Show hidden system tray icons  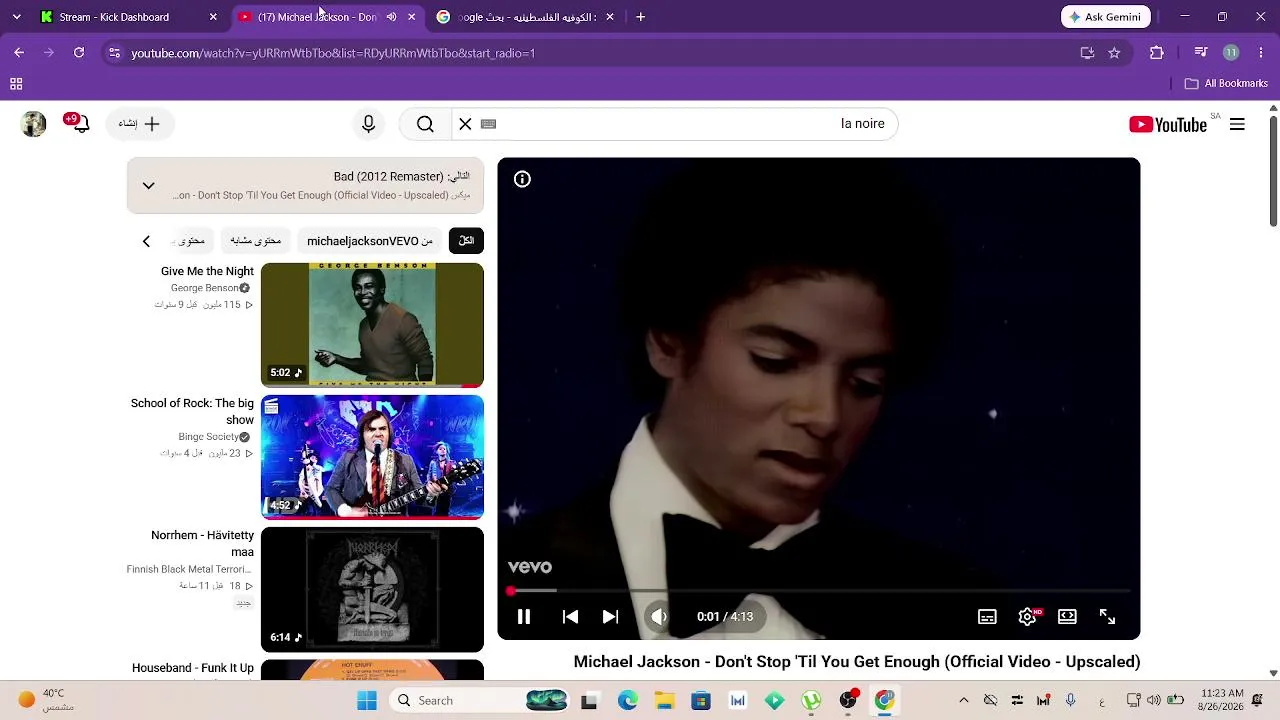pos(963,701)
